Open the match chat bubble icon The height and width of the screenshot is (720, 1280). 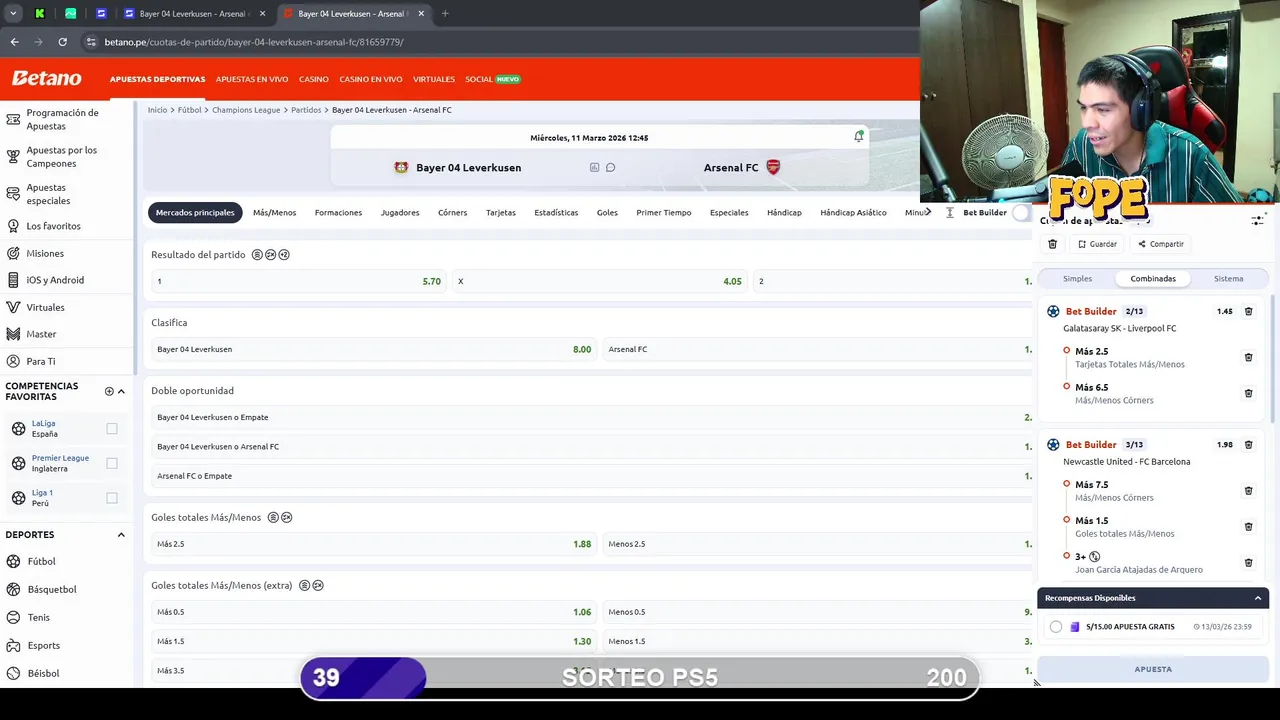tap(610, 167)
